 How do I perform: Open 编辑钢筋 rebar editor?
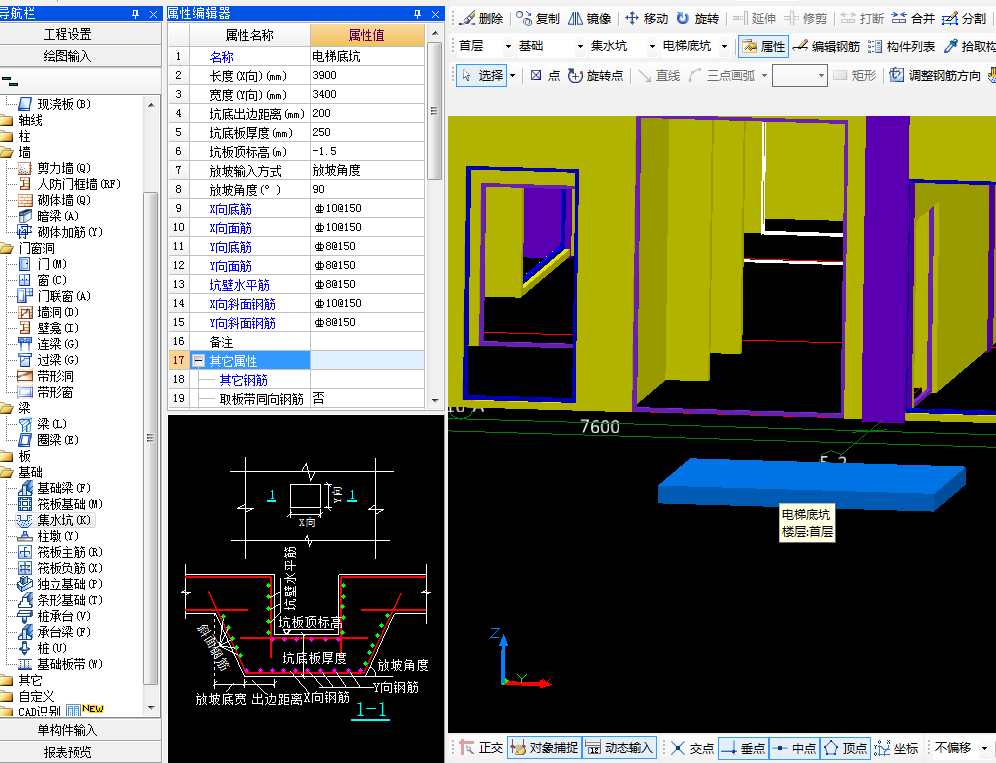(826, 46)
